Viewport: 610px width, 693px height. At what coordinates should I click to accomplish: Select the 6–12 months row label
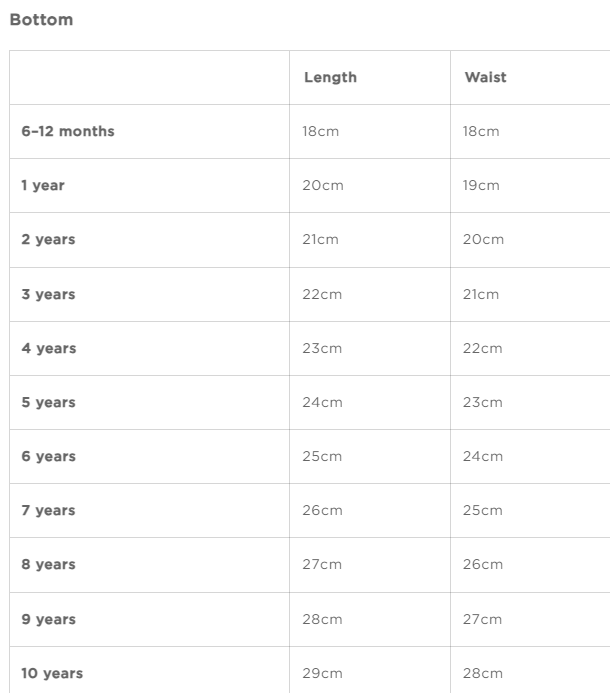click(68, 131)
